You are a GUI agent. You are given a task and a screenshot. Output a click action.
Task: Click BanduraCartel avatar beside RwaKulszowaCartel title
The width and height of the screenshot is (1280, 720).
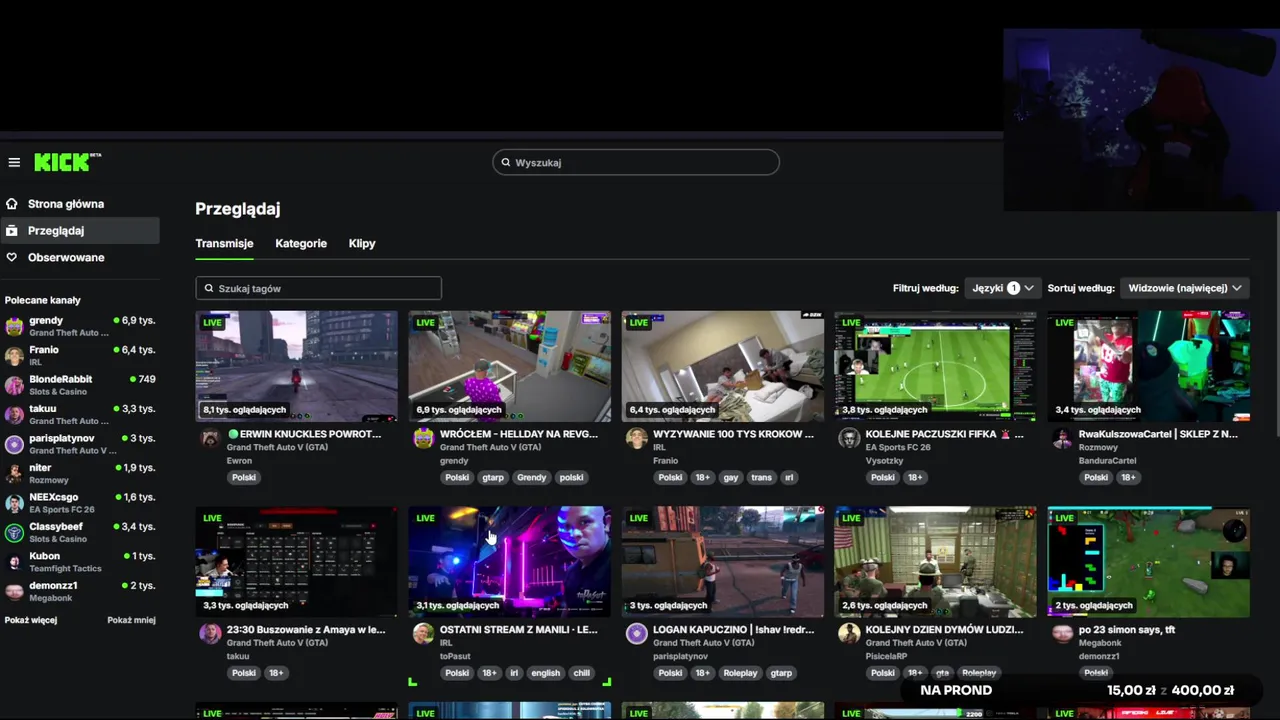(1062, 438)
